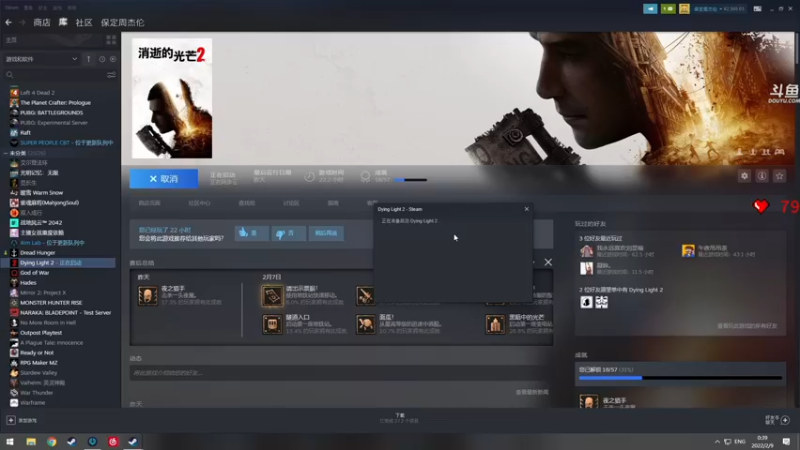Click the activity post input field
The height and width of the screenshot is (450, 800).
tap(339, 373)
